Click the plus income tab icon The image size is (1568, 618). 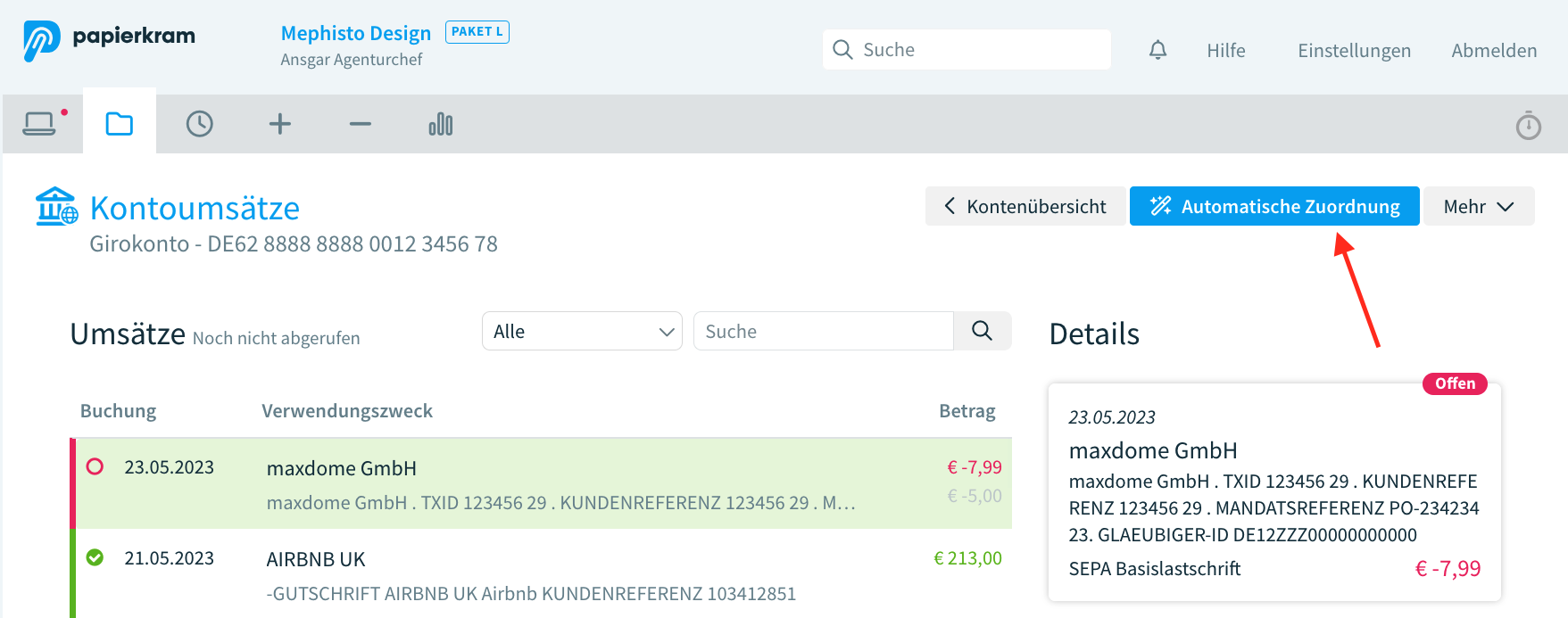(280, 124)
